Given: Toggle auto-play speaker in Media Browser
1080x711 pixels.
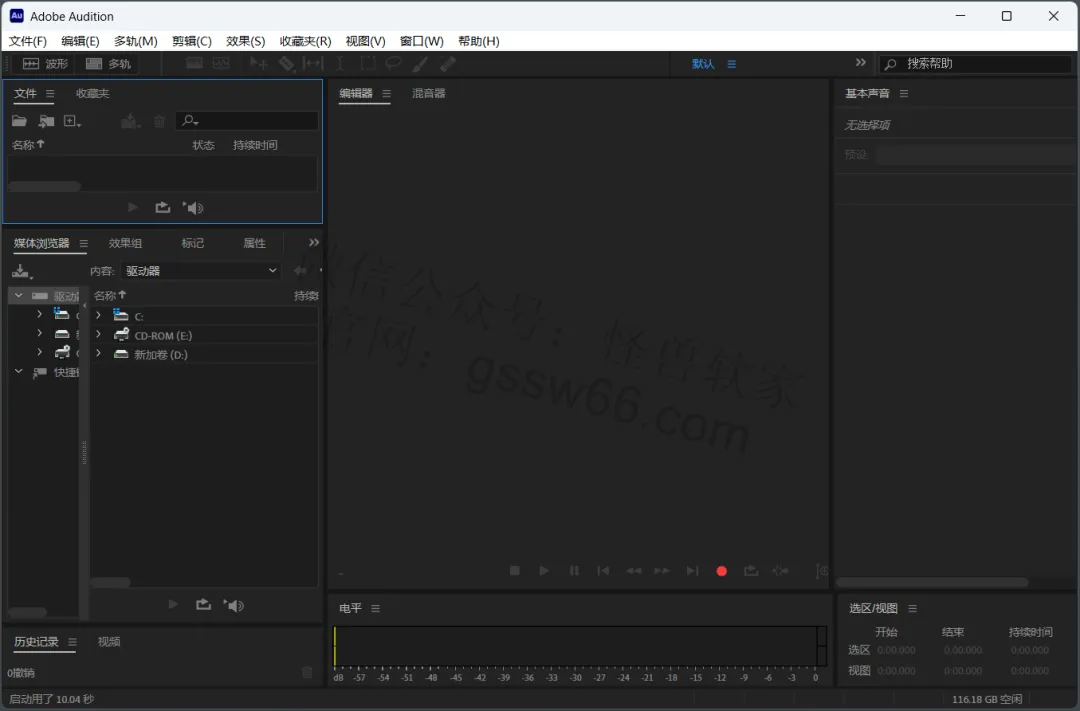Looking at the screenshot, I should tap(233, 605).
